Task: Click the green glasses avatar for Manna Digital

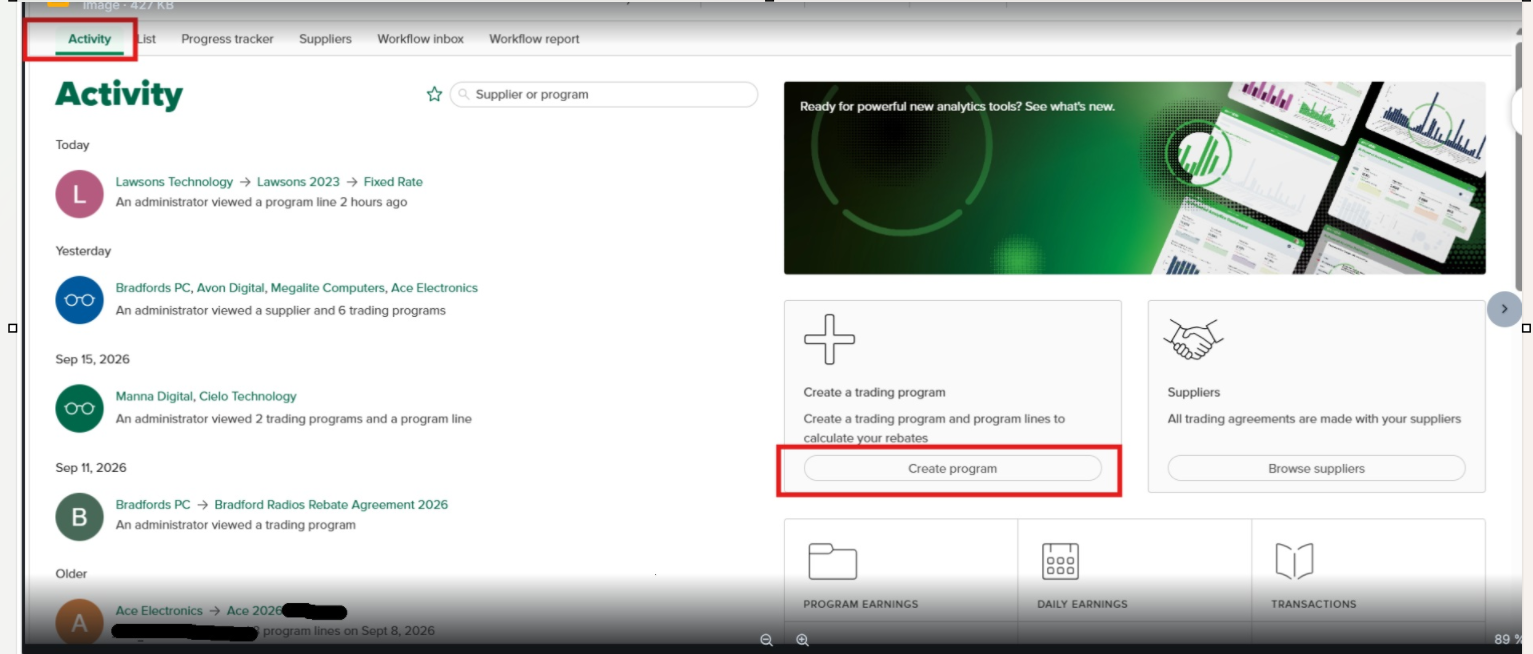Action: [x=80, y=408]
